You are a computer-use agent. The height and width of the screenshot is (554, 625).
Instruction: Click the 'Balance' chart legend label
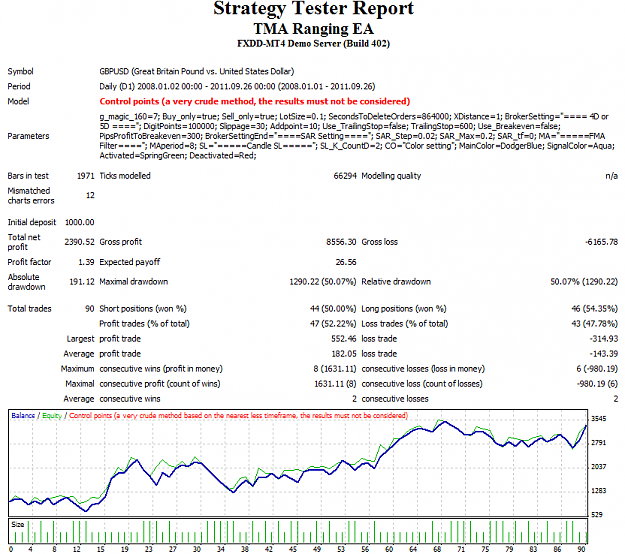[x=23, y=416]
